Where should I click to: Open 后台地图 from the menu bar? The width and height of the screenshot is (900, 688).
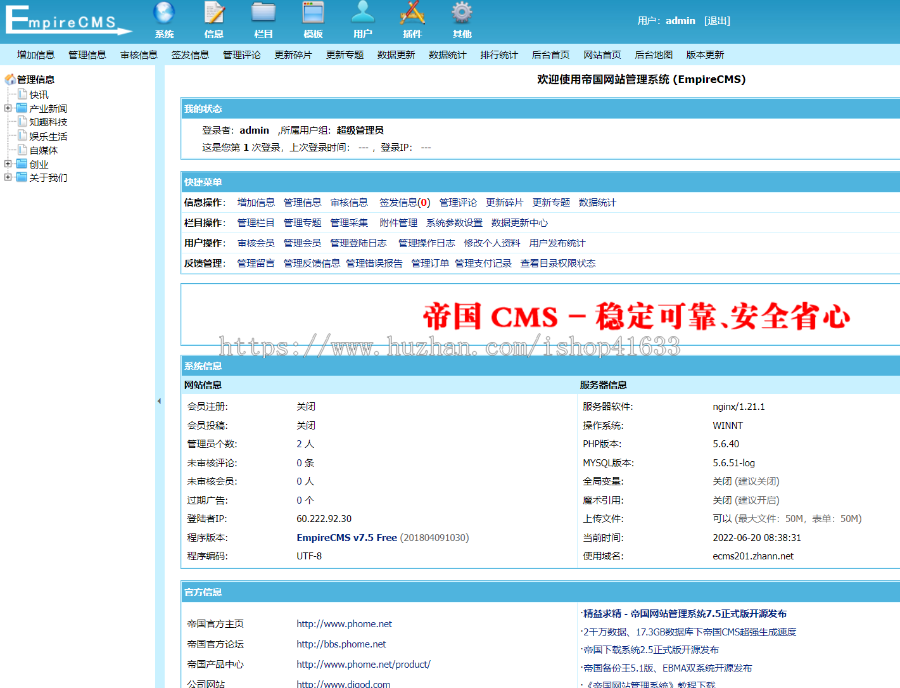point(654,55)
